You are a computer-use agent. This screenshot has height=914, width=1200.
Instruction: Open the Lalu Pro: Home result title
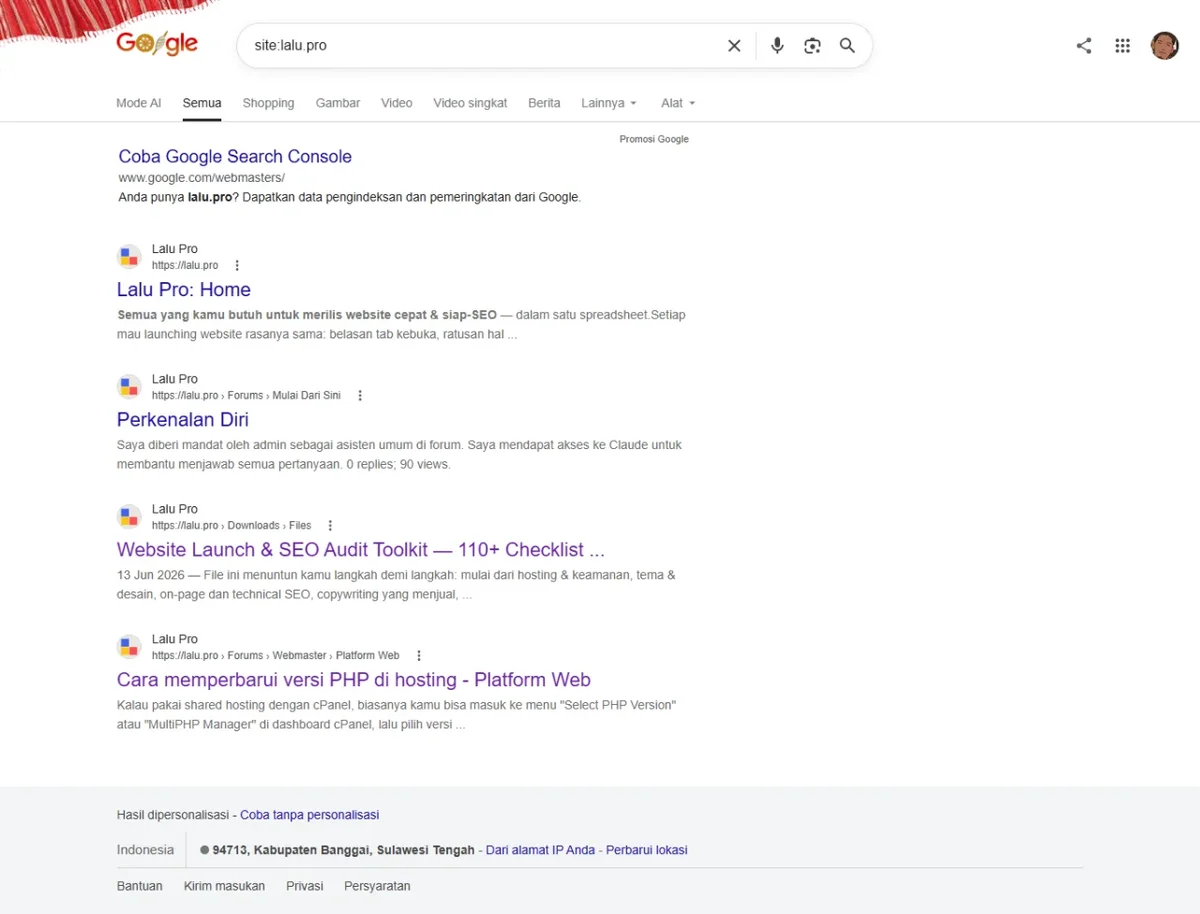click(184, 290)
